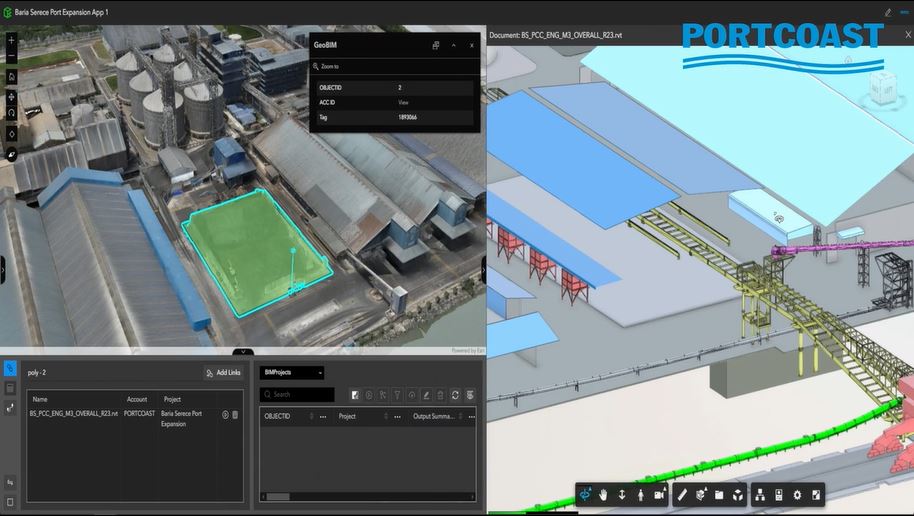The height and width of the screenshot is (516, 914).
Task: Click the table edit pencil icon
Action: click(x=426, y=395)
